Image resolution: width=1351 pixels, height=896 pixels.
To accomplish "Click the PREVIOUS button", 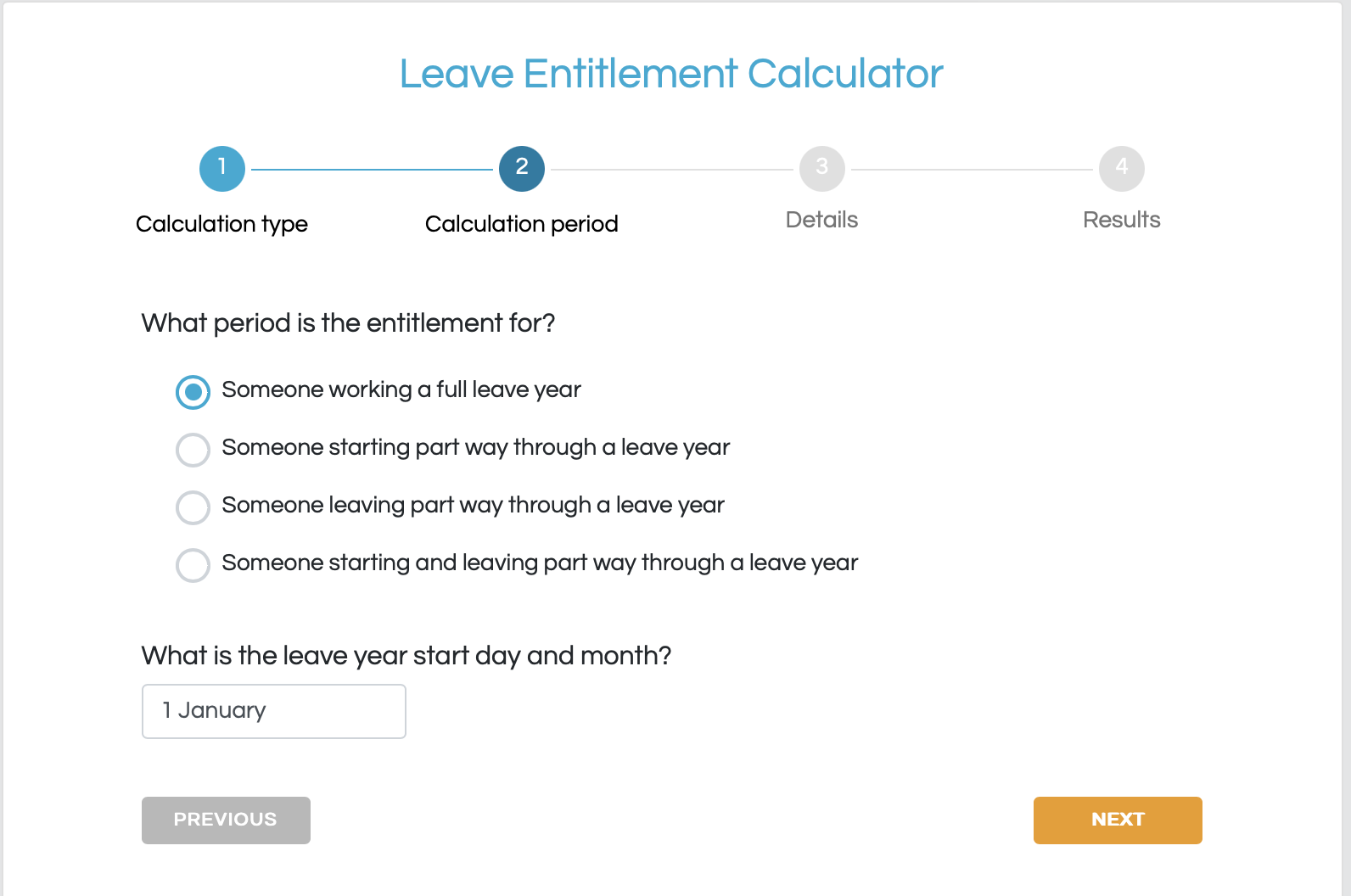I will (x=226, y=820).
